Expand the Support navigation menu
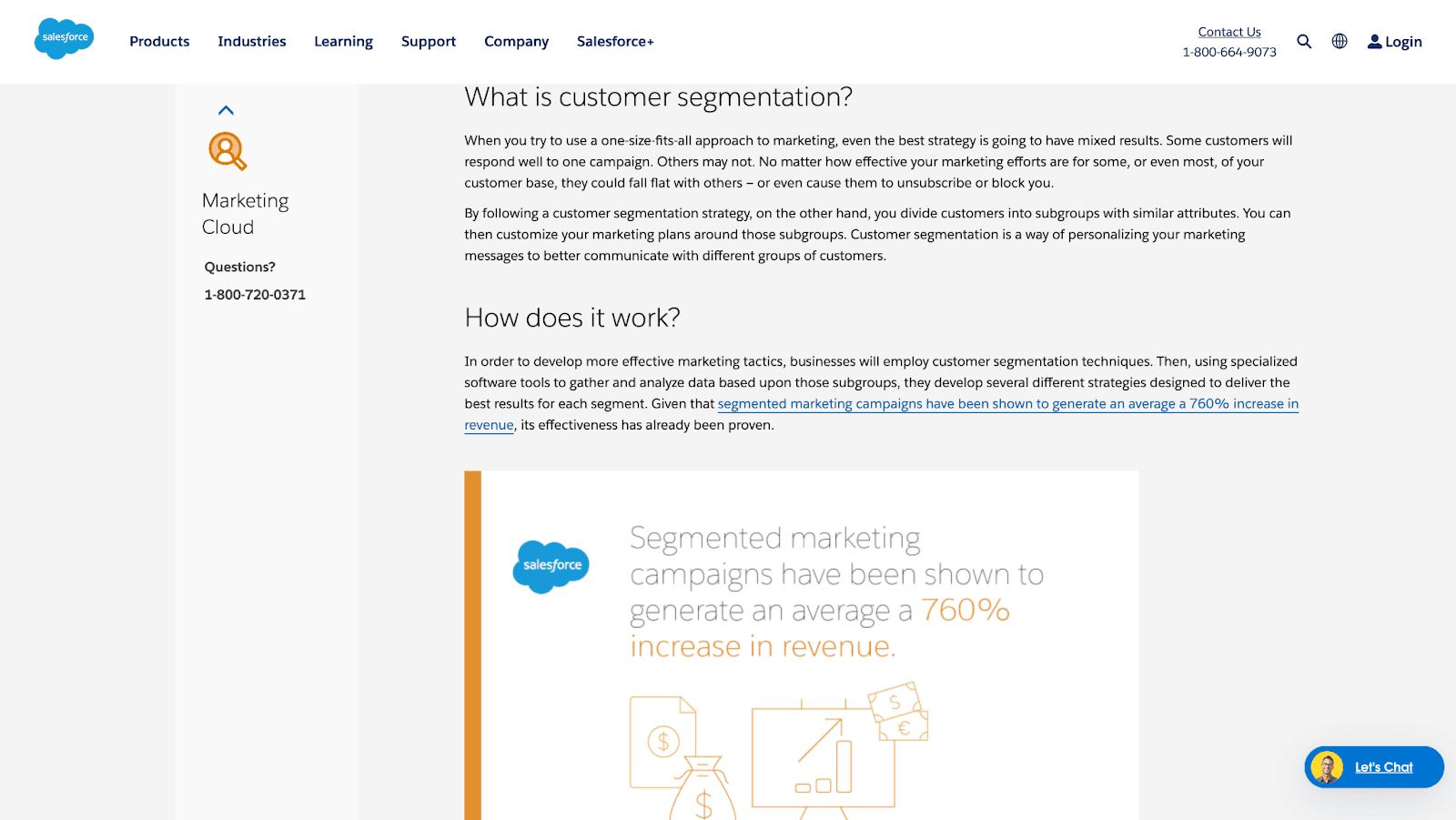1456x820 pixels. (x=429, y=42)
